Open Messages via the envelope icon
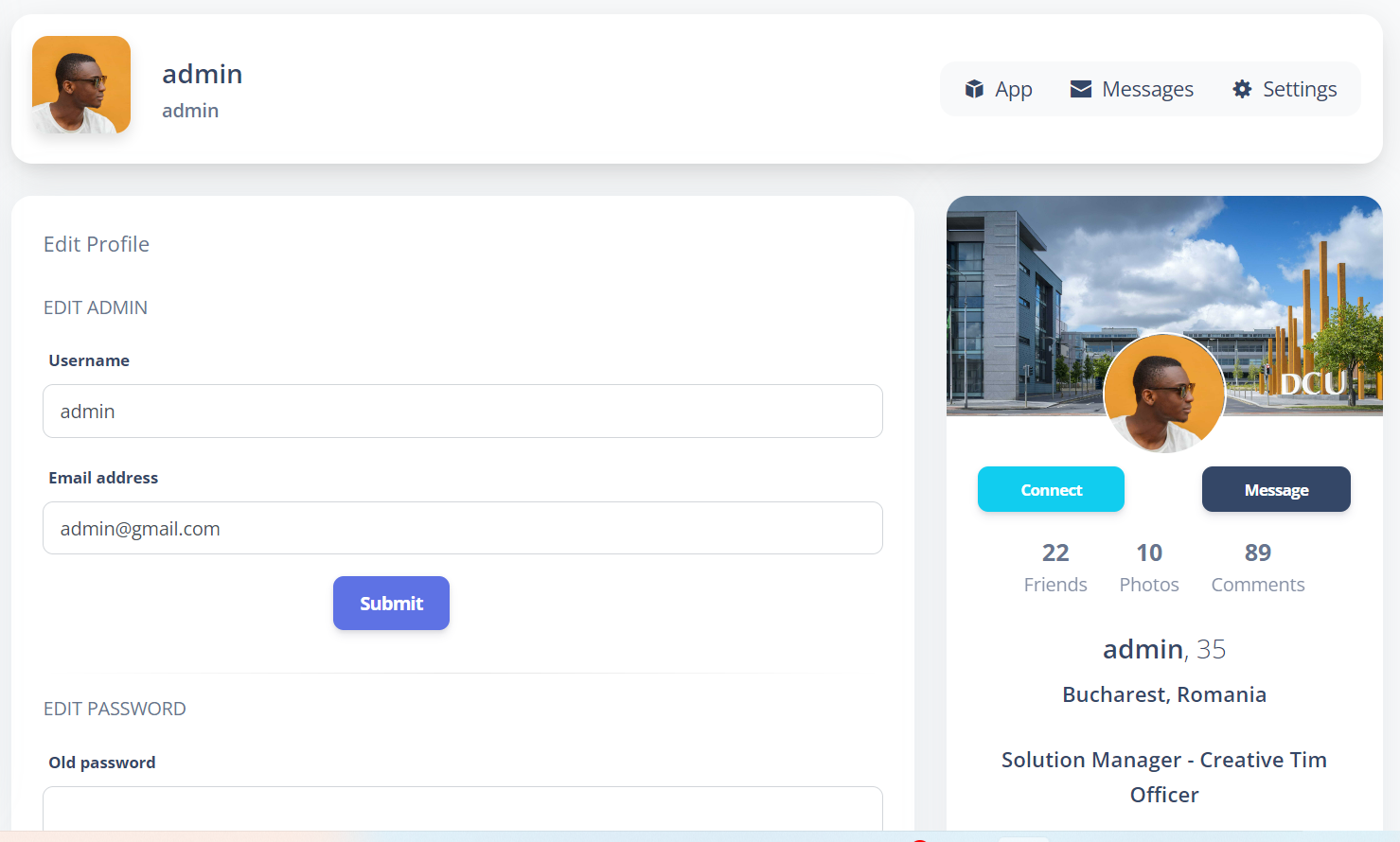1400x842 pixels. pos(1080,88)
